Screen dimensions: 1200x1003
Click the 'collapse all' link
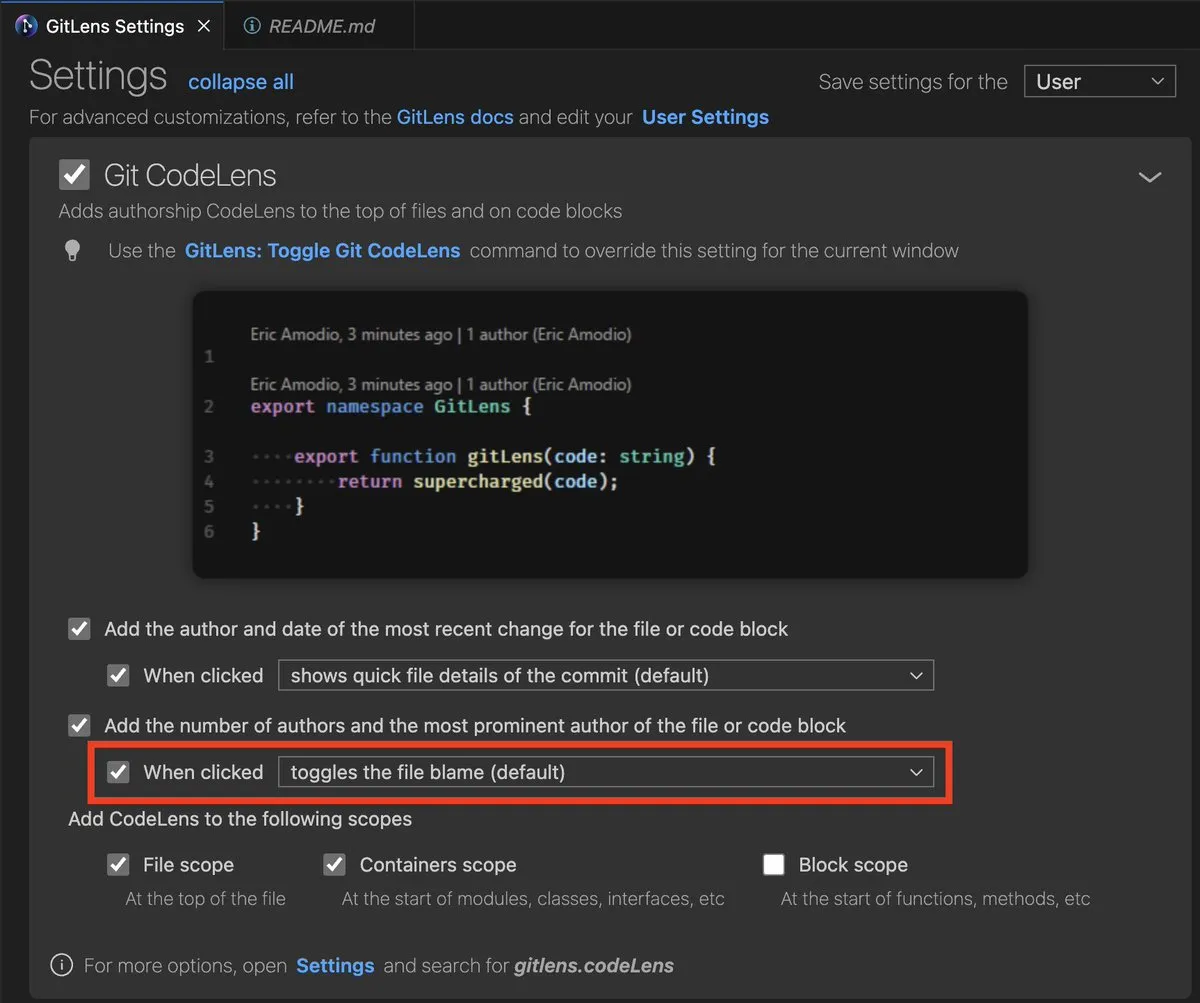[x=240, y=82]
